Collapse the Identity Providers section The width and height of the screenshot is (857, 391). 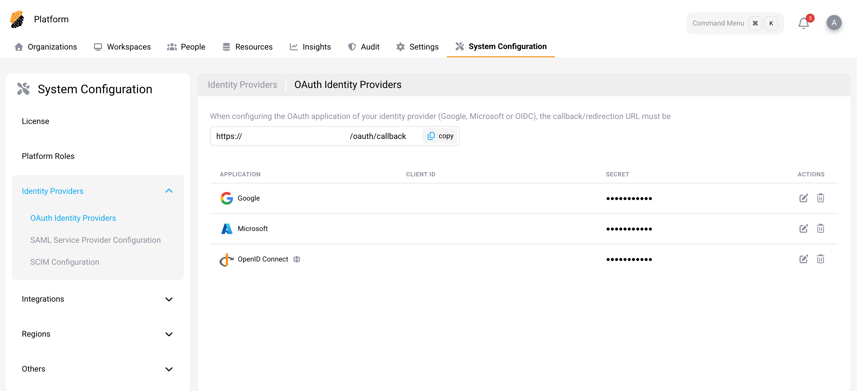169,191
